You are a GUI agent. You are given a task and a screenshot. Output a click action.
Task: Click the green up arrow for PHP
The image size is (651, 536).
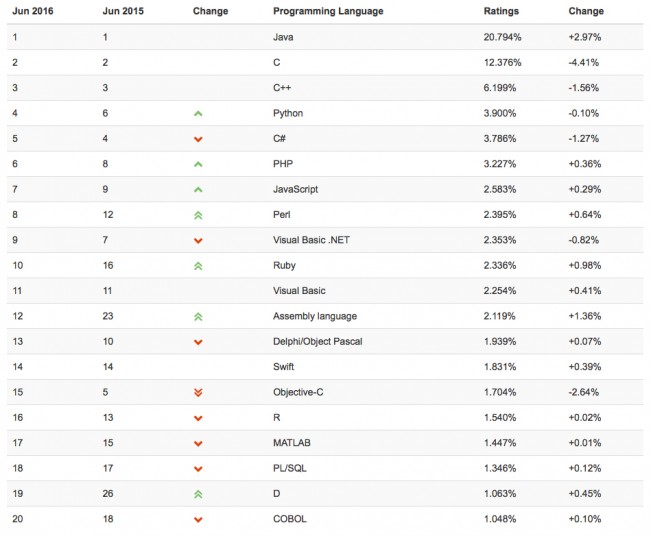pyautogui.click(x=198, y=164)
